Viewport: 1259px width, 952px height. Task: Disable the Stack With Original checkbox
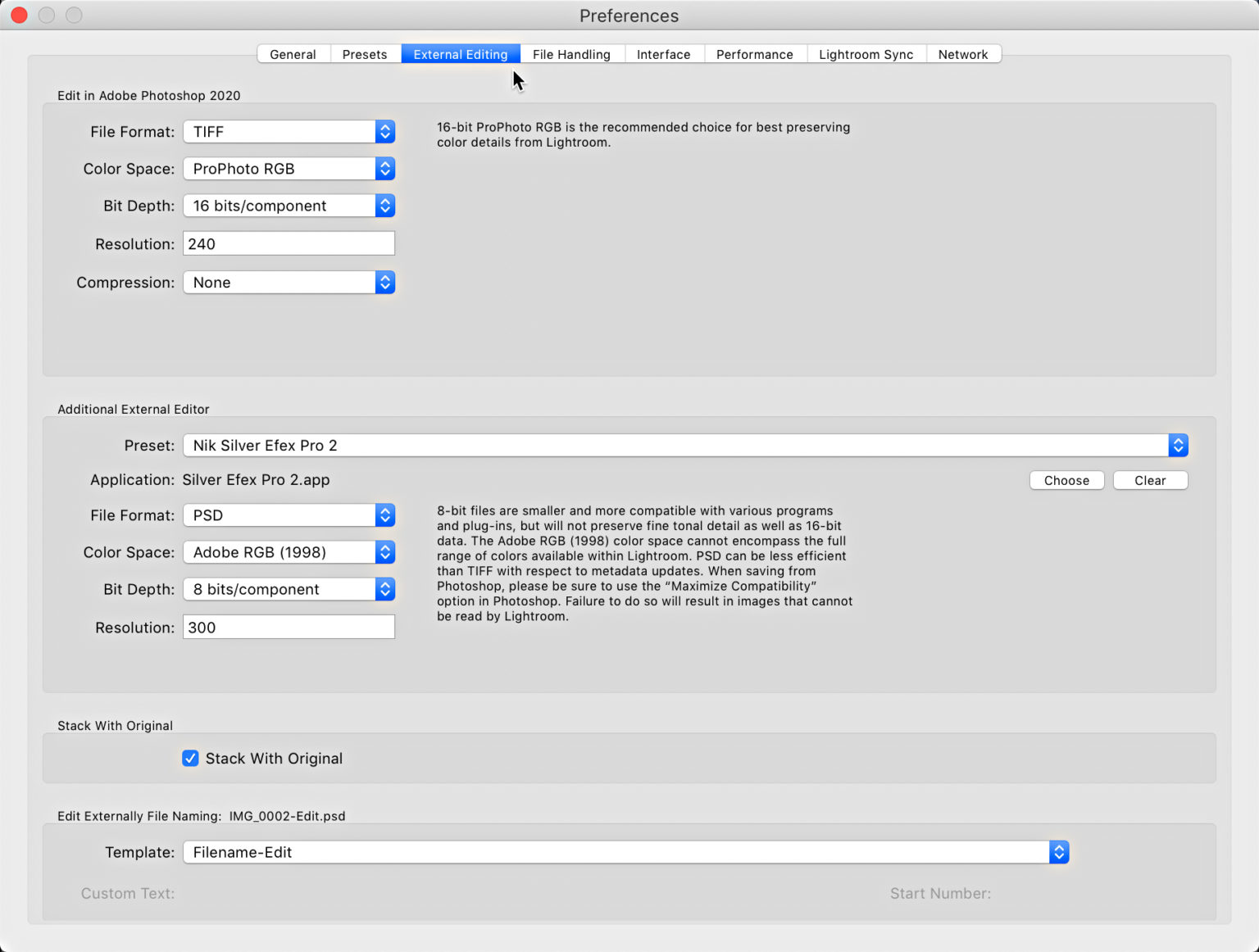[x=190, y=758]
